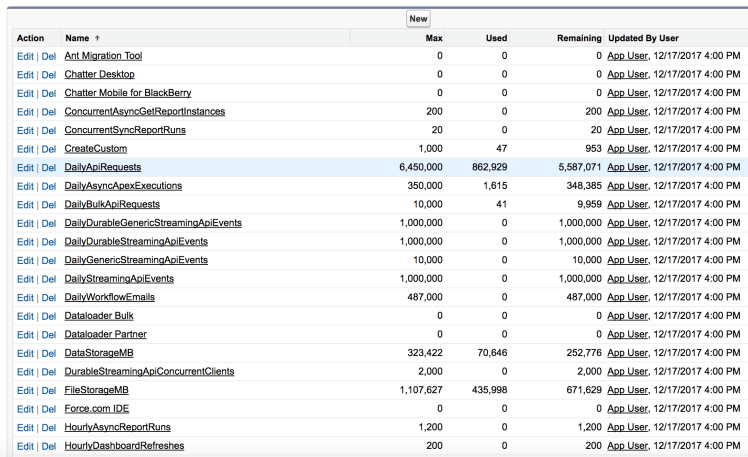Edit the DailyApiRequests row
Viewport: 748px width, 457px height.
click(25, 168)
